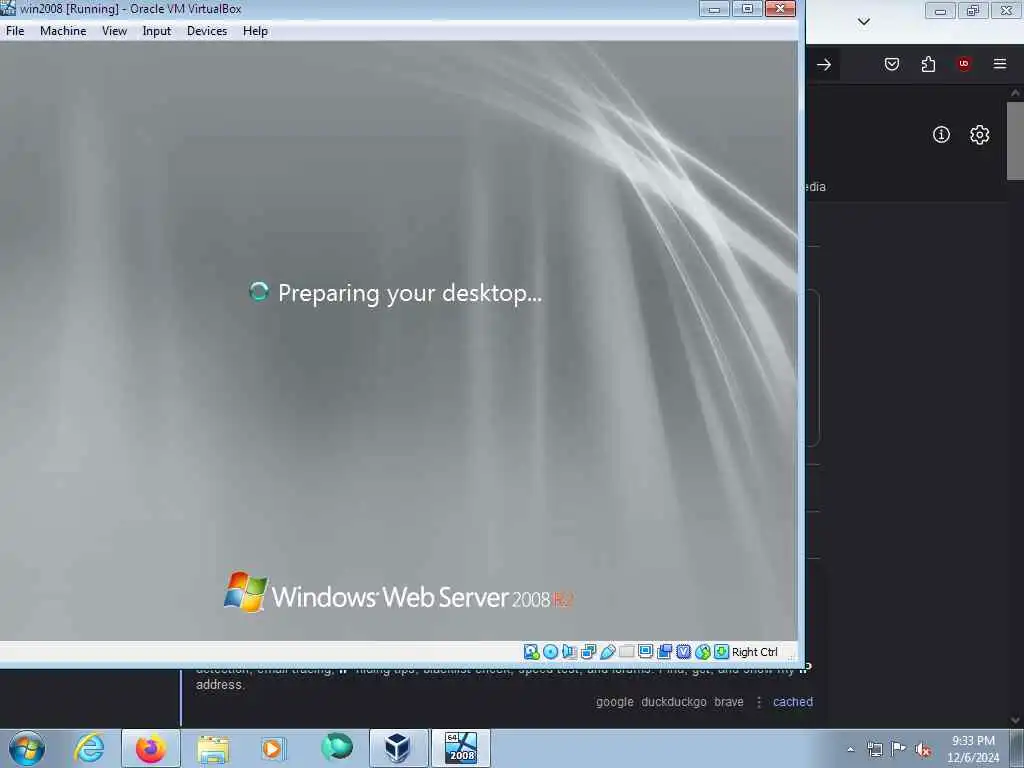Open the Machine menu
1024x768 pixels.
tap(63, 31)
